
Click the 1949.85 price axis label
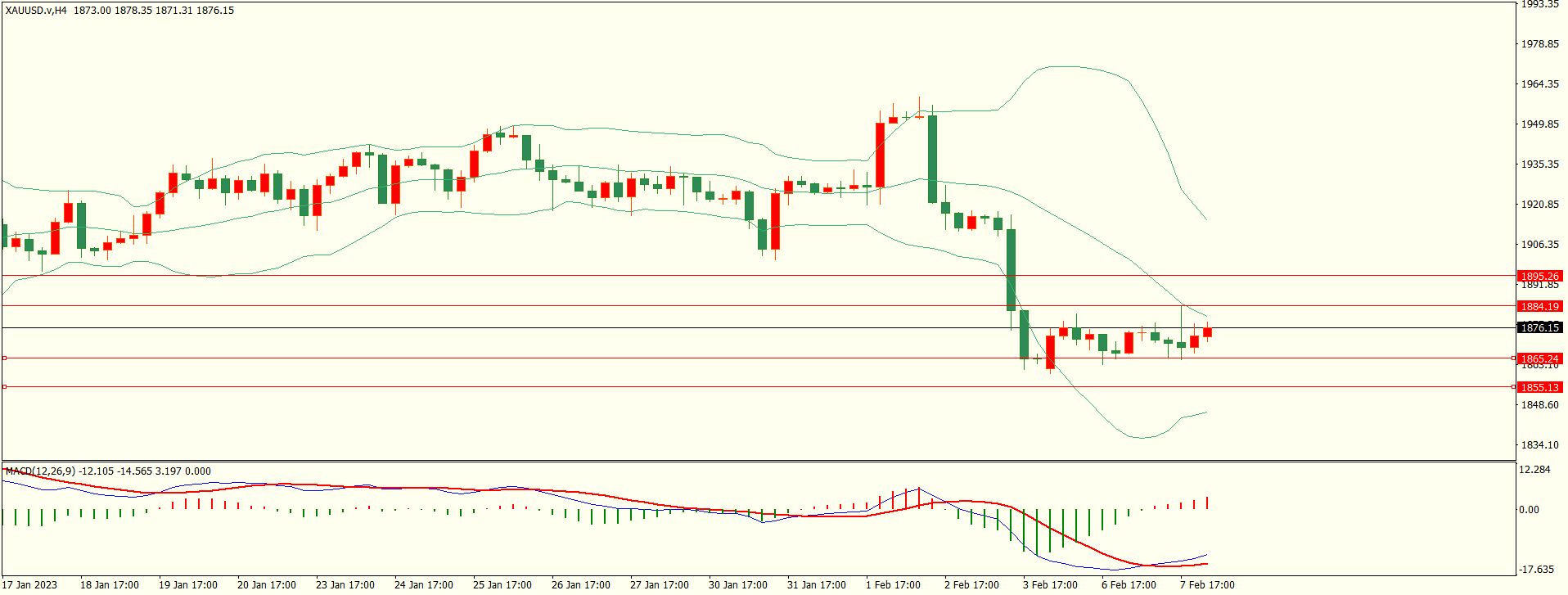1540,124
